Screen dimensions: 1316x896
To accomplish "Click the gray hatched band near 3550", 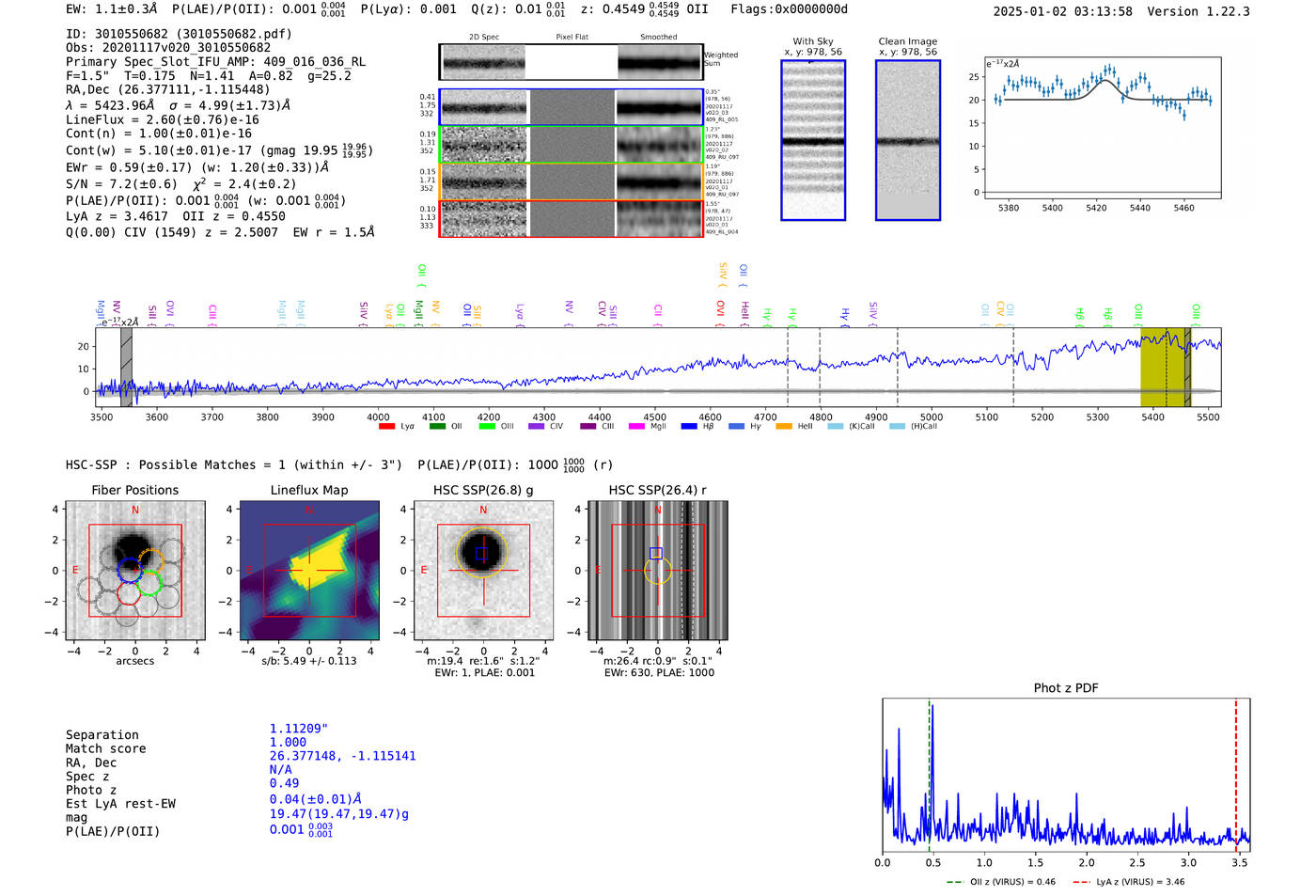I will (126, 367).
